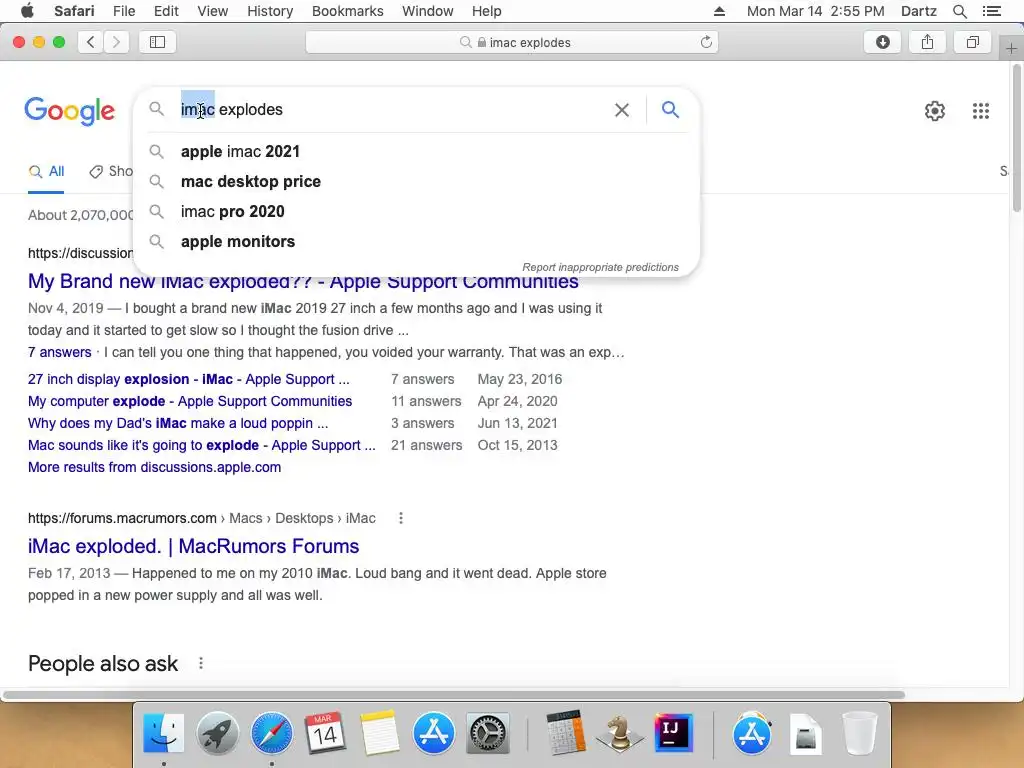The image size is (1024, 768).
Task: Open Trash in the Dock
Action: 859,733
